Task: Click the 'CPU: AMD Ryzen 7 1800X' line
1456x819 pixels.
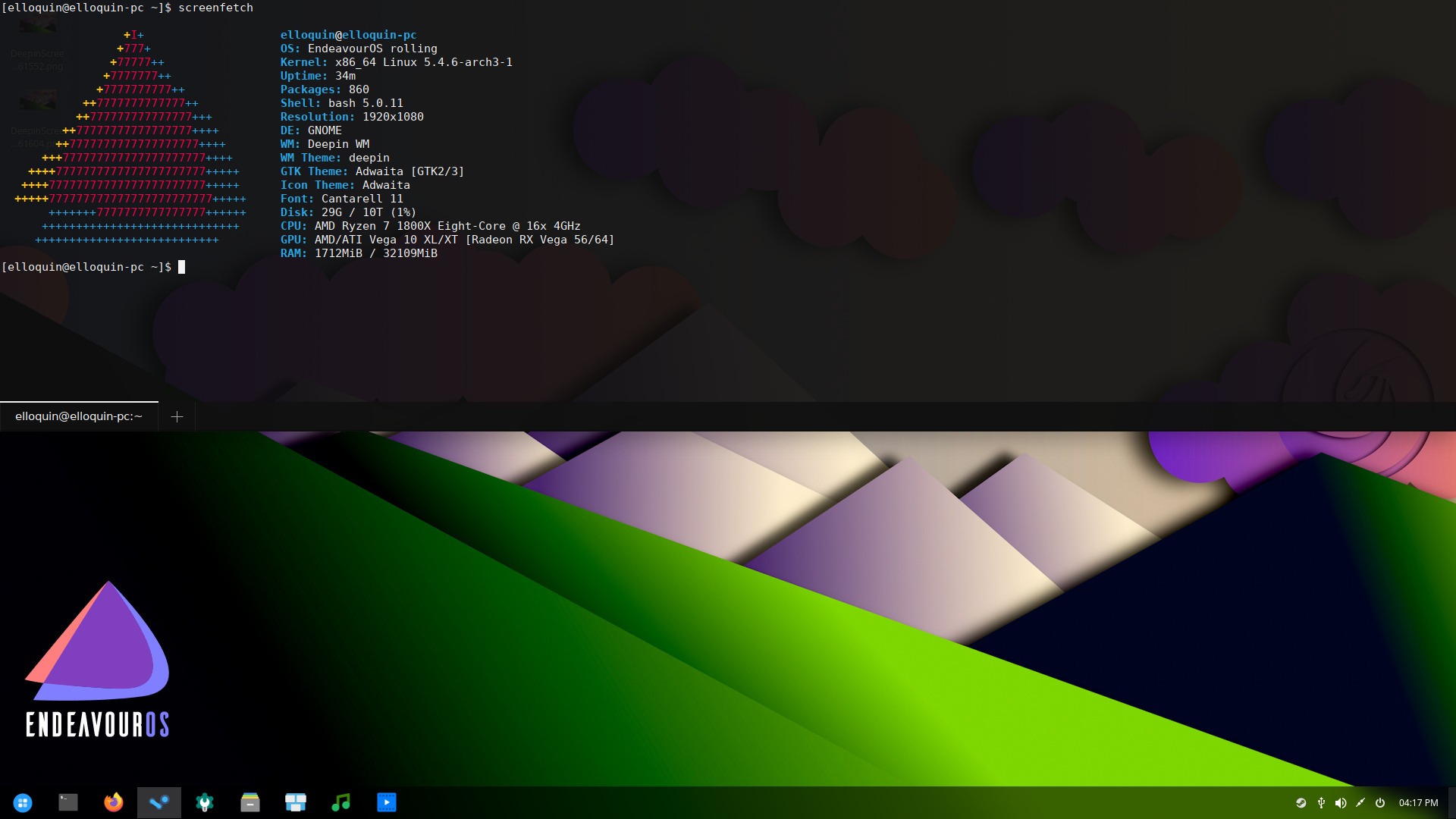Action: click(x=431, y=226)
